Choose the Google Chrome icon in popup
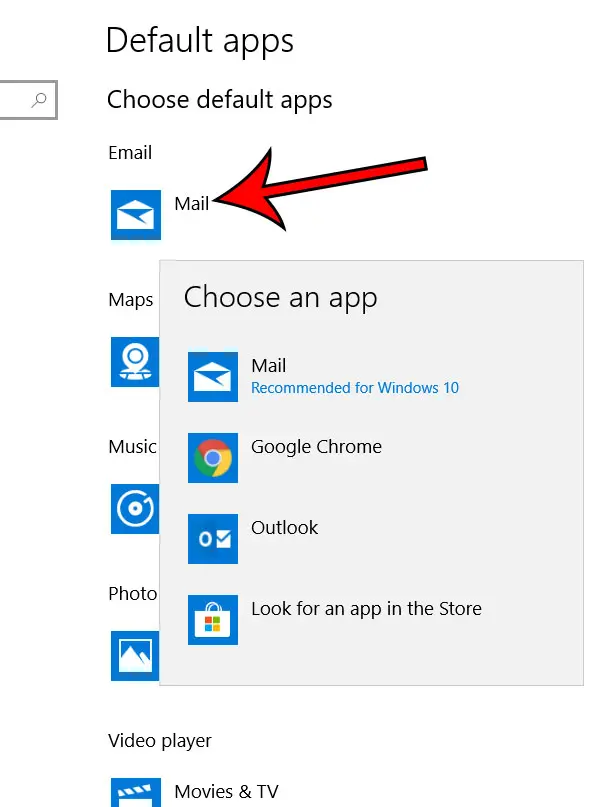Screen dimensions: 607x807 pos(213,458)
